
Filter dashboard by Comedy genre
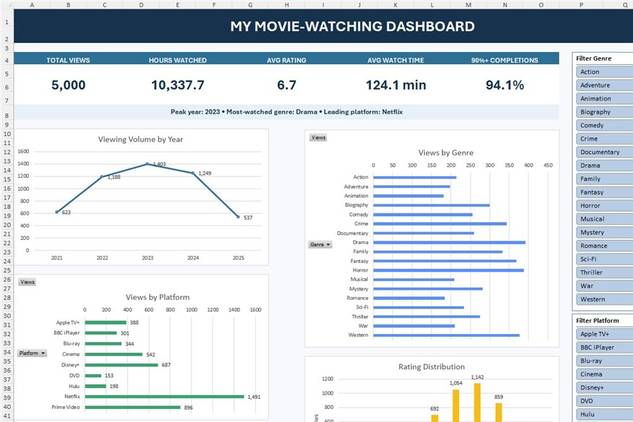click(x=604, y=125)
